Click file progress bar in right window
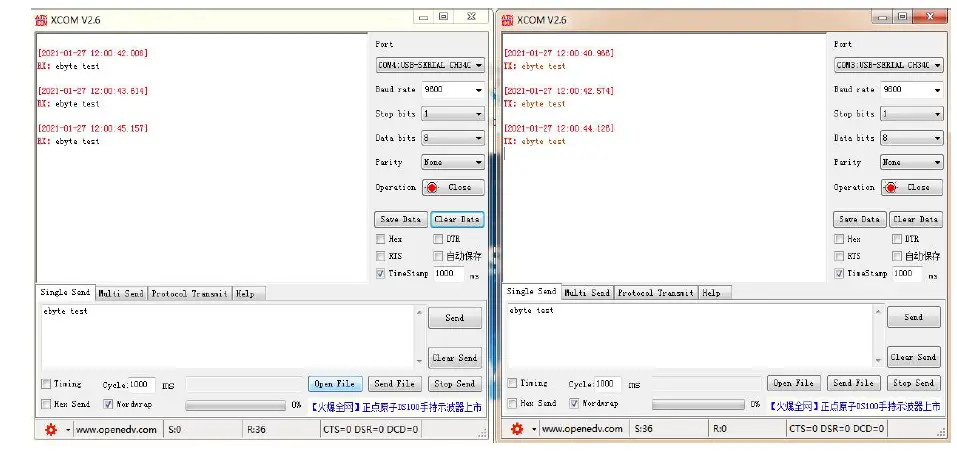 698,405
